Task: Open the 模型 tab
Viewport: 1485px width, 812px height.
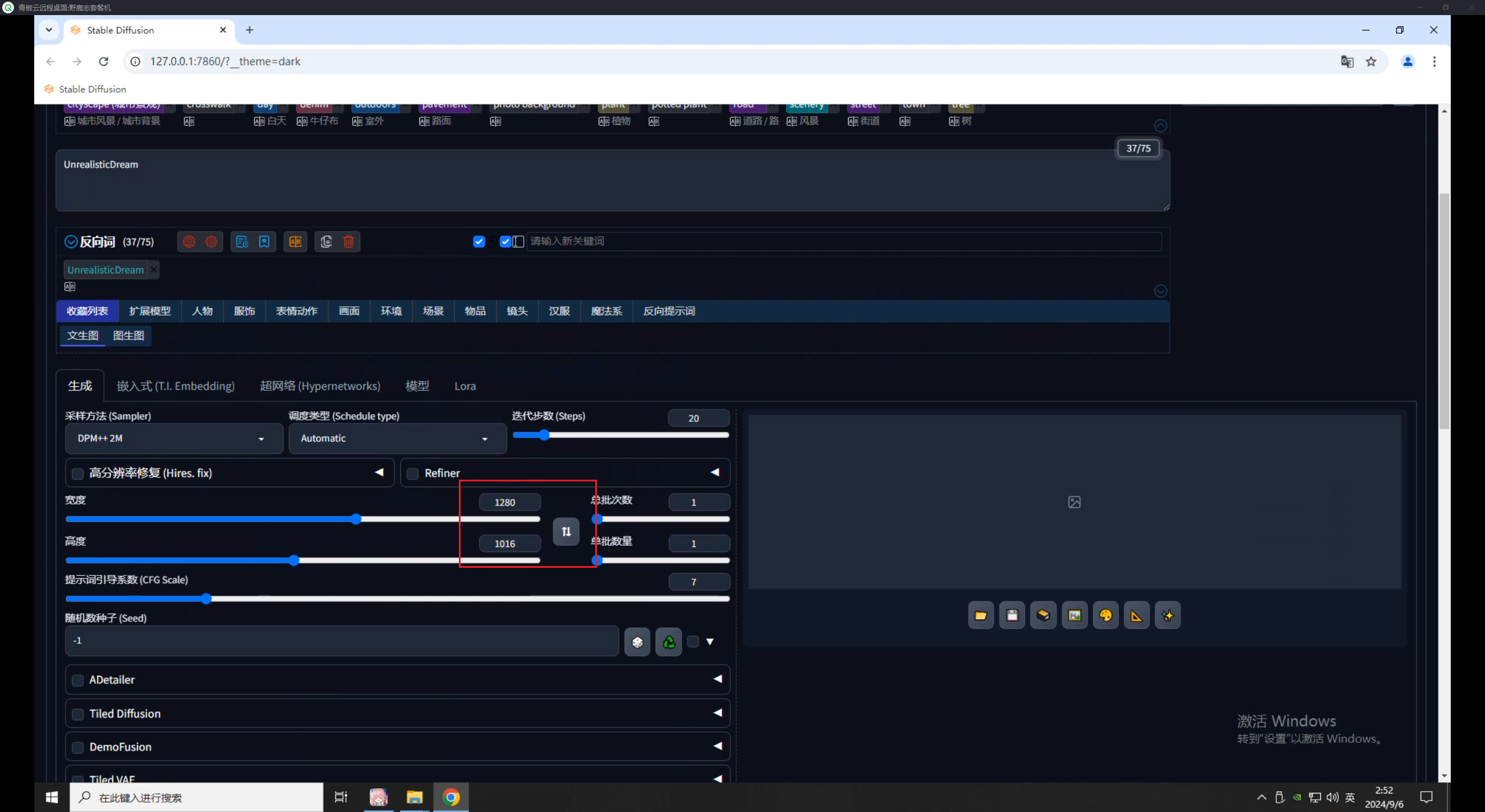Action: click(x=417, y=386)
